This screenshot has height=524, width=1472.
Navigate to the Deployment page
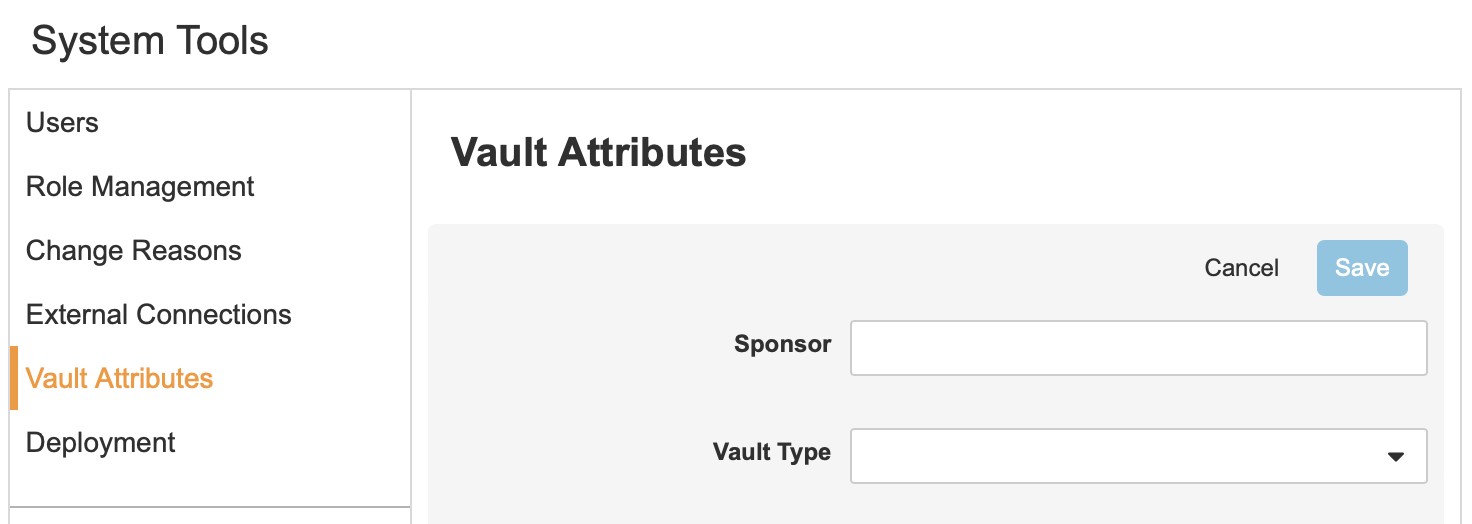pos(101,443)
